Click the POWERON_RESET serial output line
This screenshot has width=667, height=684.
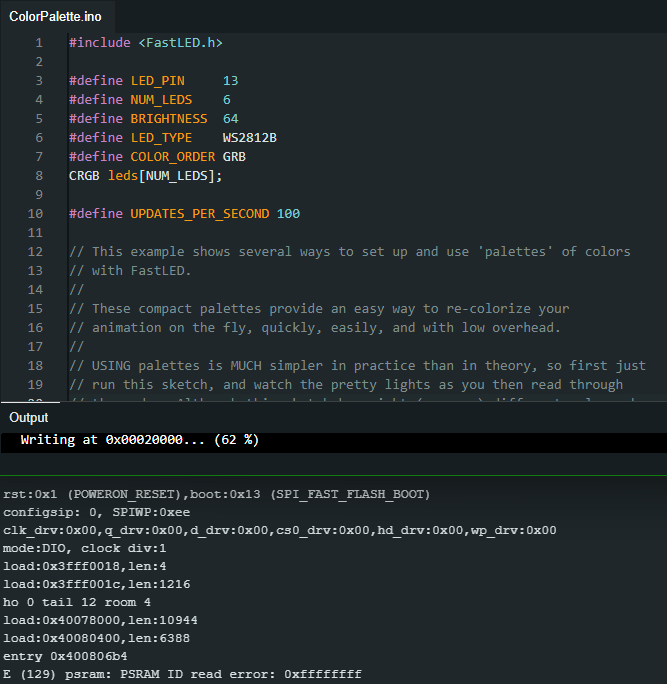(x=216, y=494)
